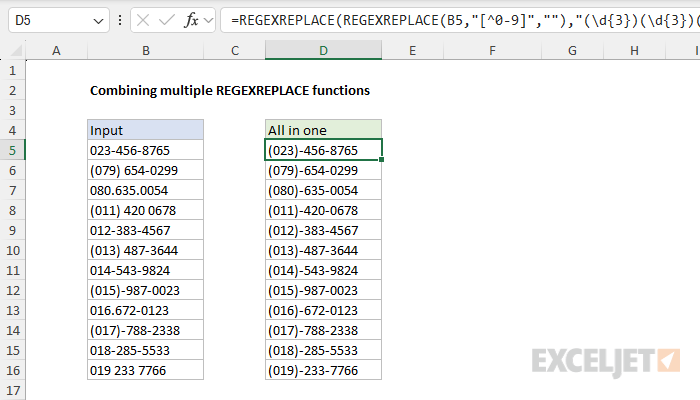
Task: Click the fill handle on cell D5
Action: click(382, 159)
